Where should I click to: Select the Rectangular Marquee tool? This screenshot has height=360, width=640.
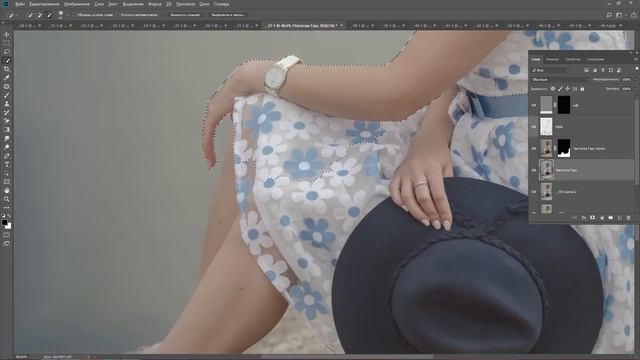pyautogui.click(x=7, y=43)
